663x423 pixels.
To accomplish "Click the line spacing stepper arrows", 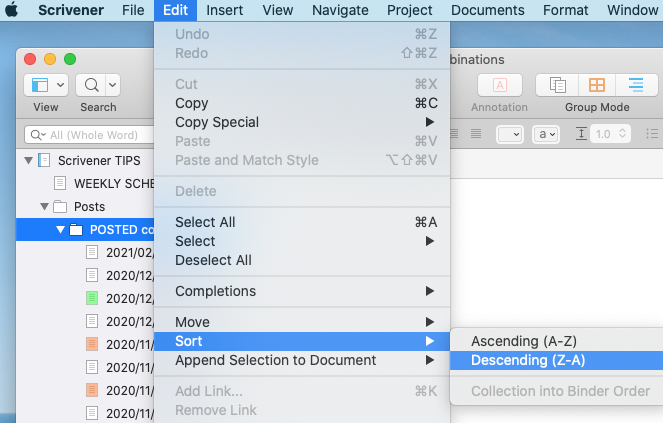I will click(x=622, y=134).
